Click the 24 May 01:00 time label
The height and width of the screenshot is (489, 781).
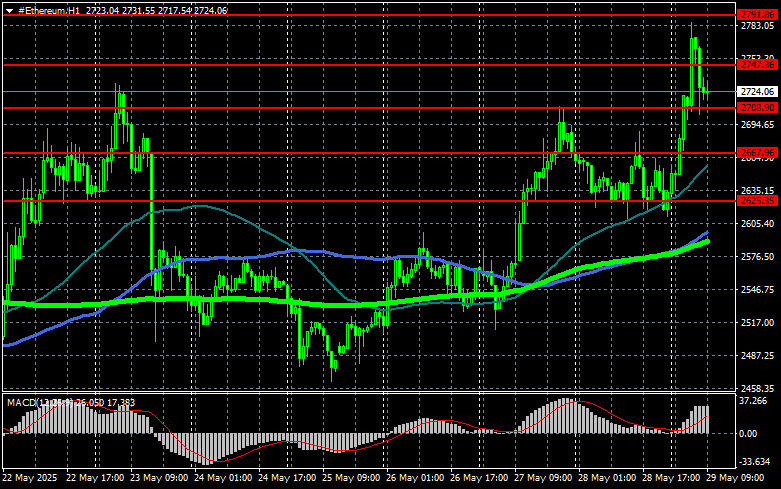[x=223, y=478]
